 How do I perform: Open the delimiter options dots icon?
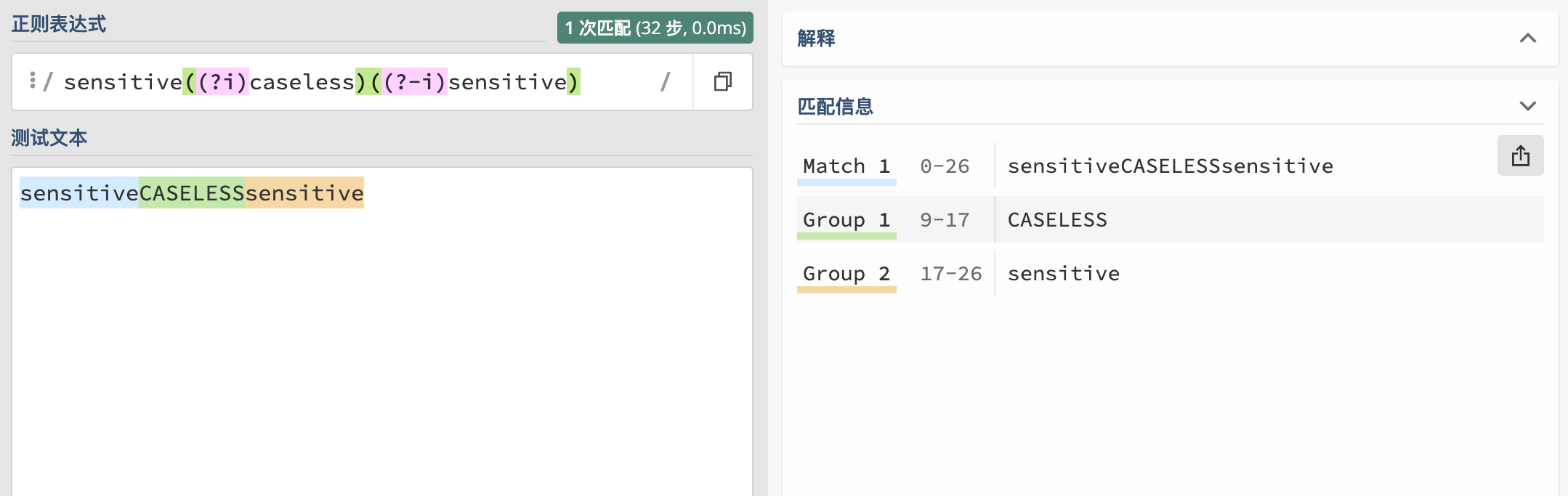[x=32, y=81]
